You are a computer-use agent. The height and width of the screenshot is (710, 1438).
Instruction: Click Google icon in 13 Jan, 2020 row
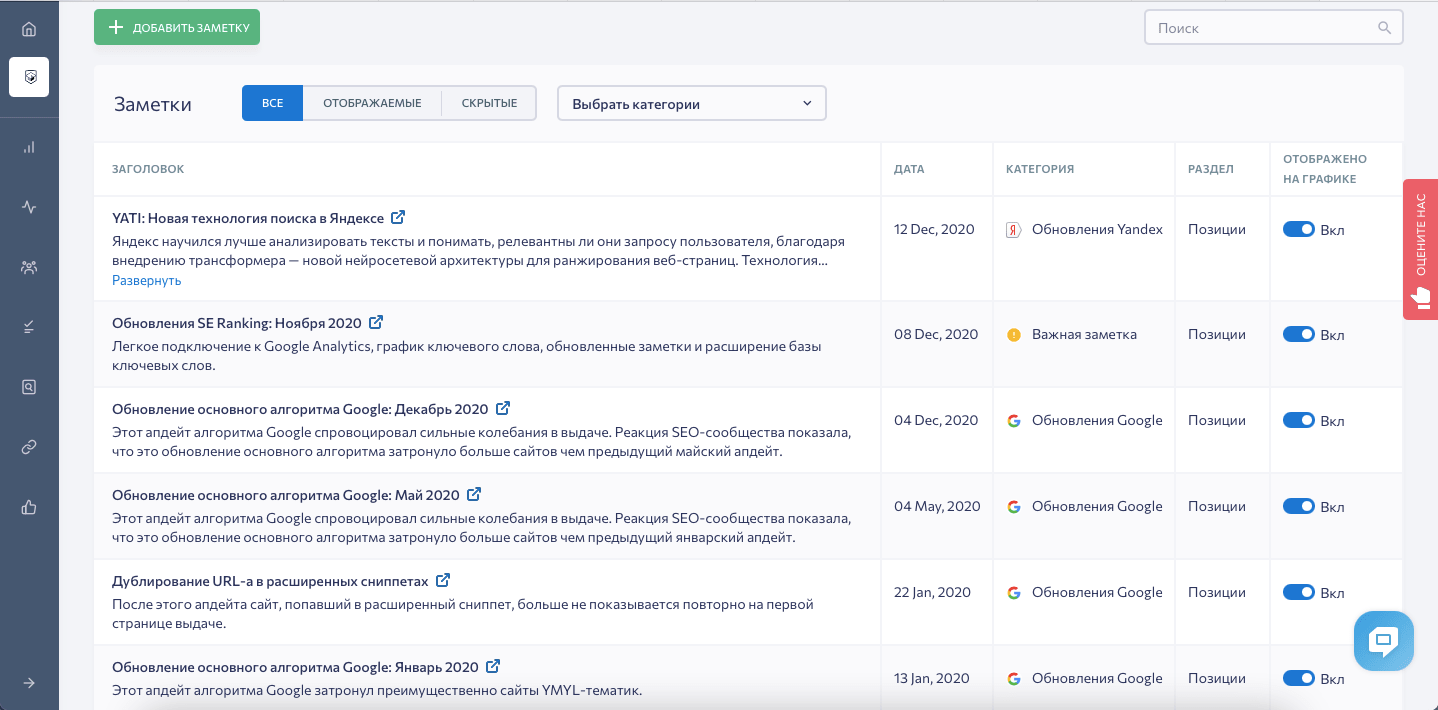coord(1013,679)
